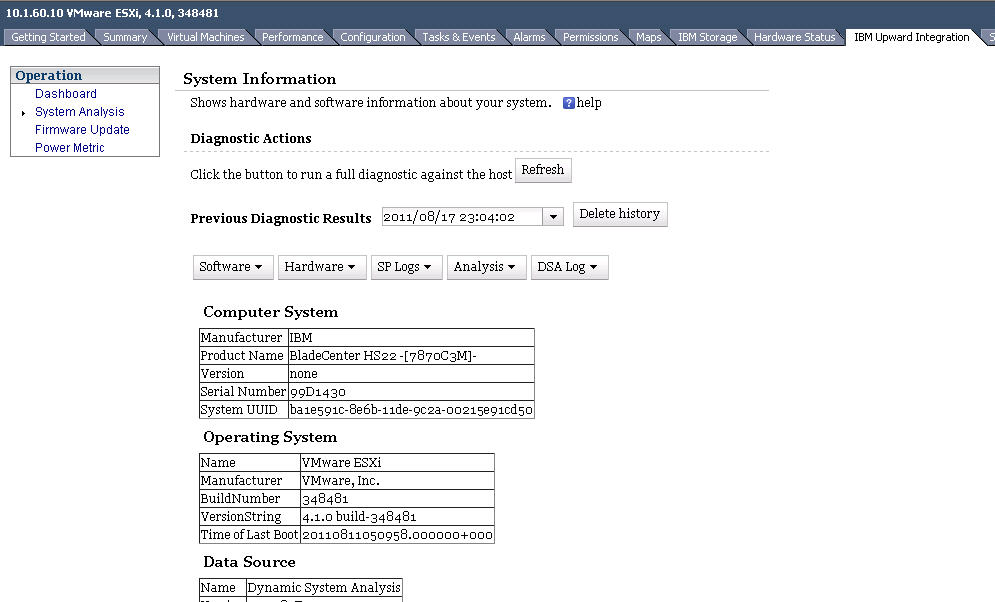Open the Virtual Machines tab
995x602 pixels.
coord(205,37)
